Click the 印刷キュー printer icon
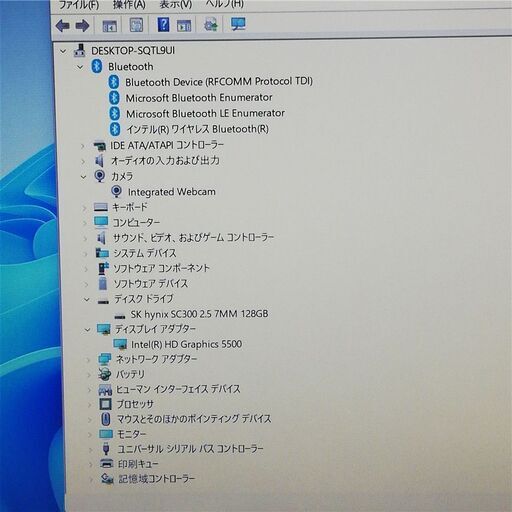This screenshot has width=512, height=512. (107, 463)
